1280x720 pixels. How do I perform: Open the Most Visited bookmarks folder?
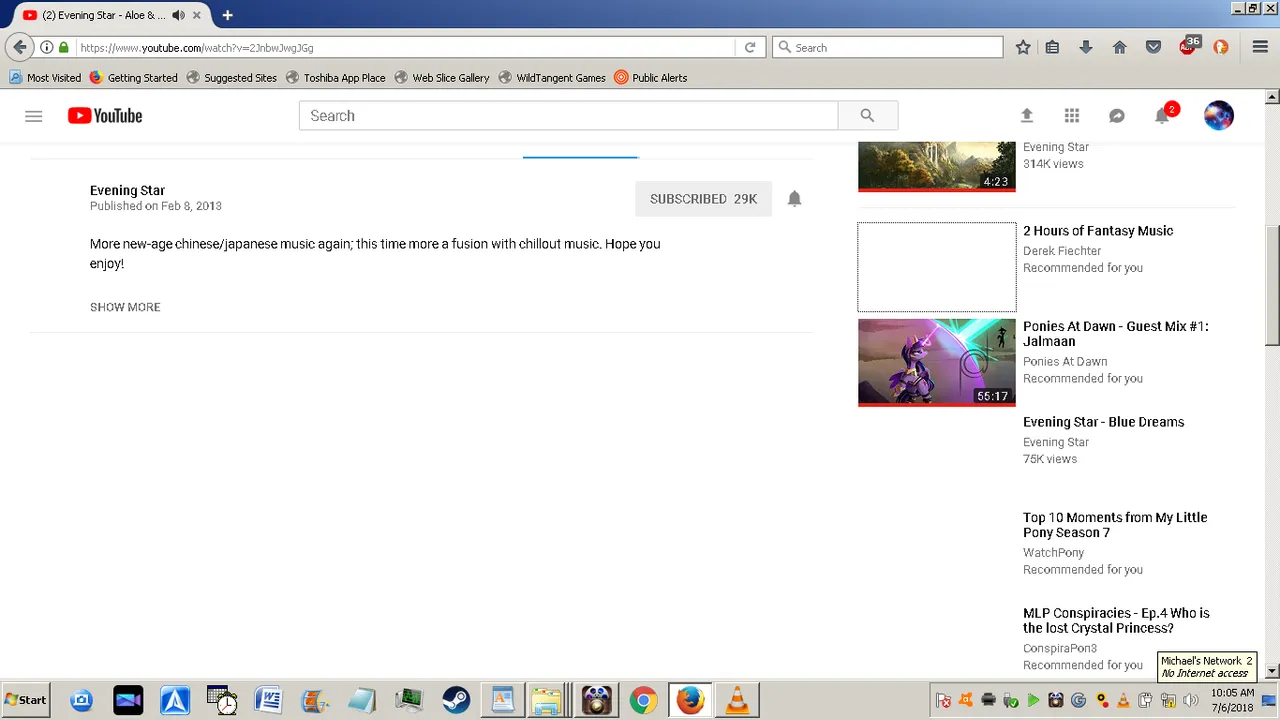coord(45,77)
